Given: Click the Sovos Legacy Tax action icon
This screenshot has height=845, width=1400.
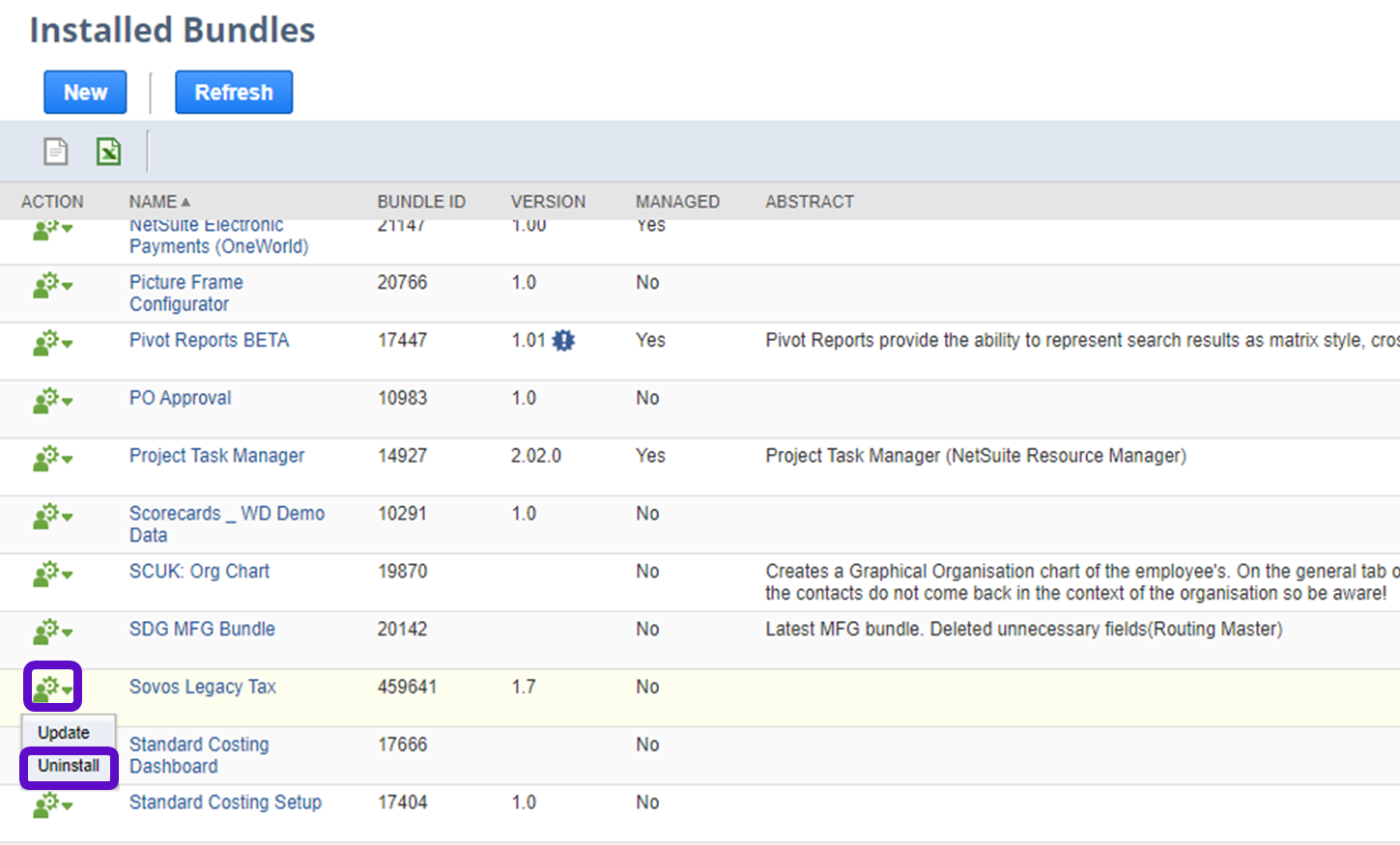Looking at the screenshot, I should [x=52, y=688].
